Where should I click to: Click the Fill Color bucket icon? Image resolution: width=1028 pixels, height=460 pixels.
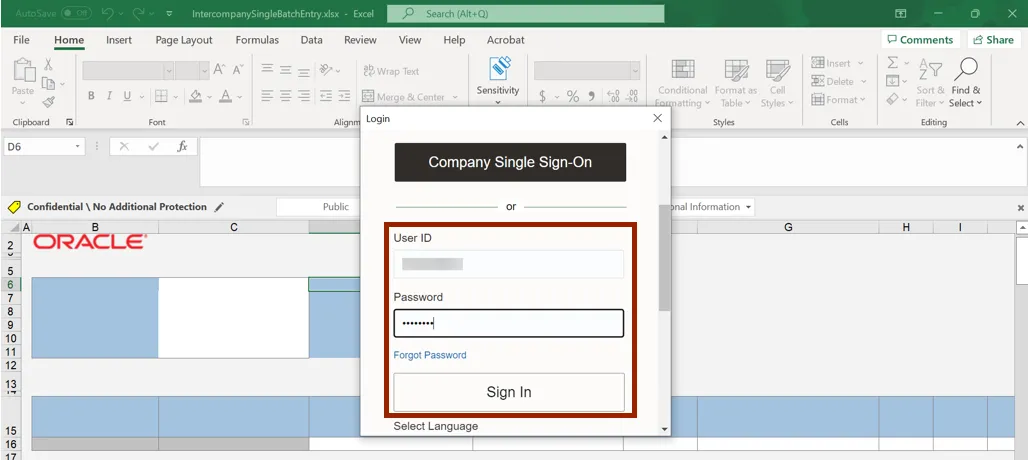pos(195,96)
